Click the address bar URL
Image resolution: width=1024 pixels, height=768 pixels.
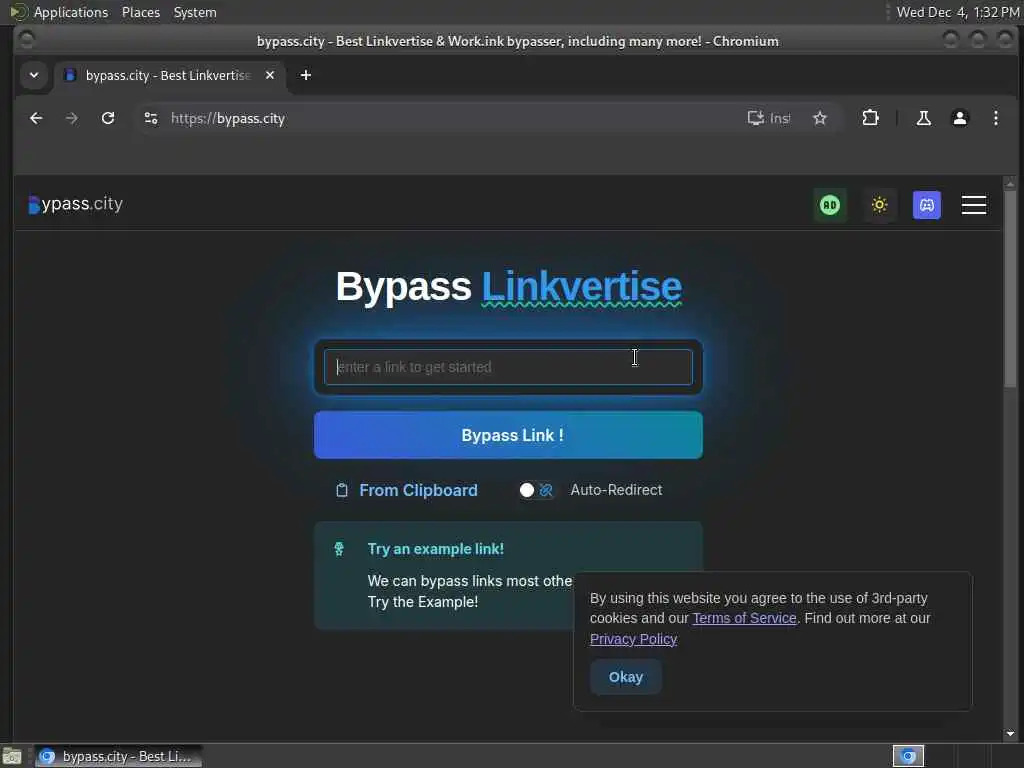point(228,118)
